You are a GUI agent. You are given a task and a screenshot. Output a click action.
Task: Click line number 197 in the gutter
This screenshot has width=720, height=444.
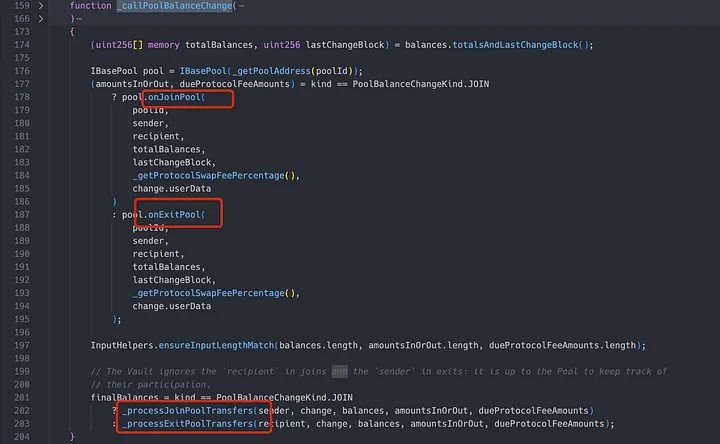pyautogui.click(x=16, y=345)
